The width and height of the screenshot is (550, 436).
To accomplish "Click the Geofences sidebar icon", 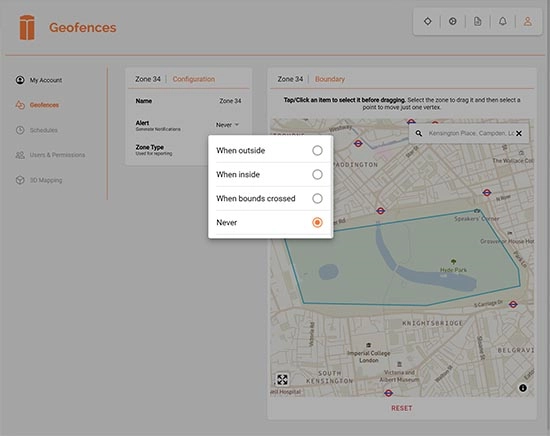I will click(x=20, y=105).
